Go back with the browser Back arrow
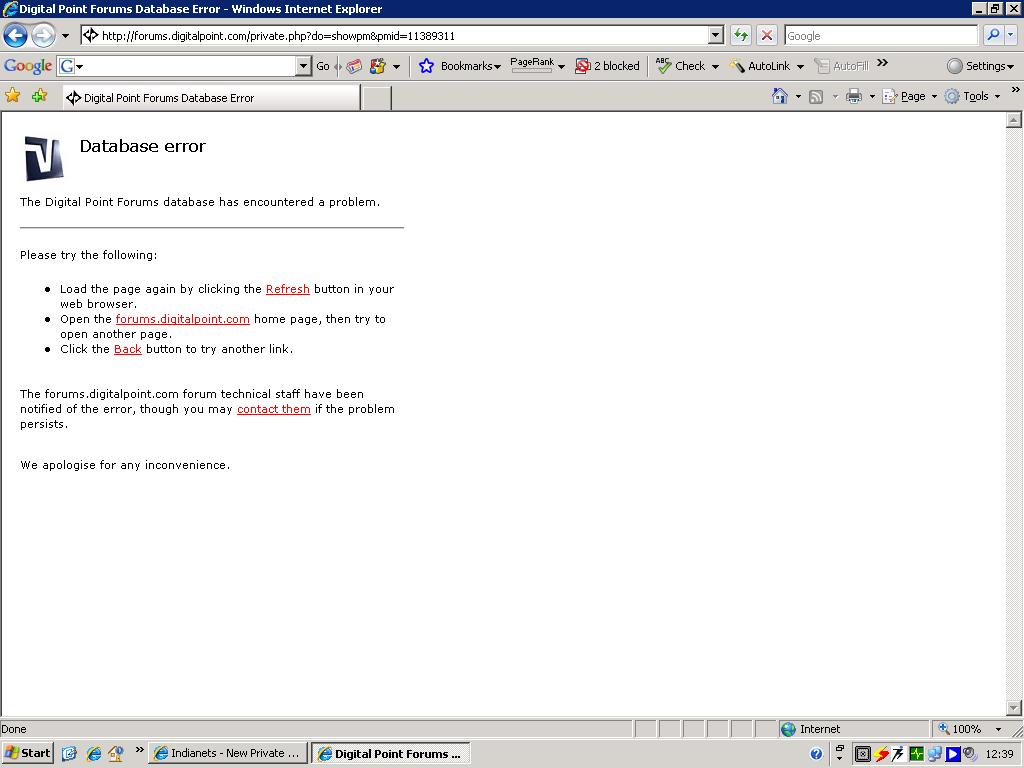The width and height of the screenshot is (1024, 768). (x=16, y=35)
